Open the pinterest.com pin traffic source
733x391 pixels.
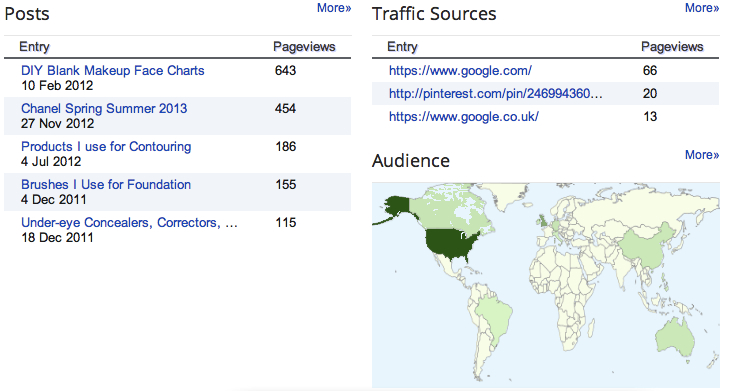(x=496, y=94)
